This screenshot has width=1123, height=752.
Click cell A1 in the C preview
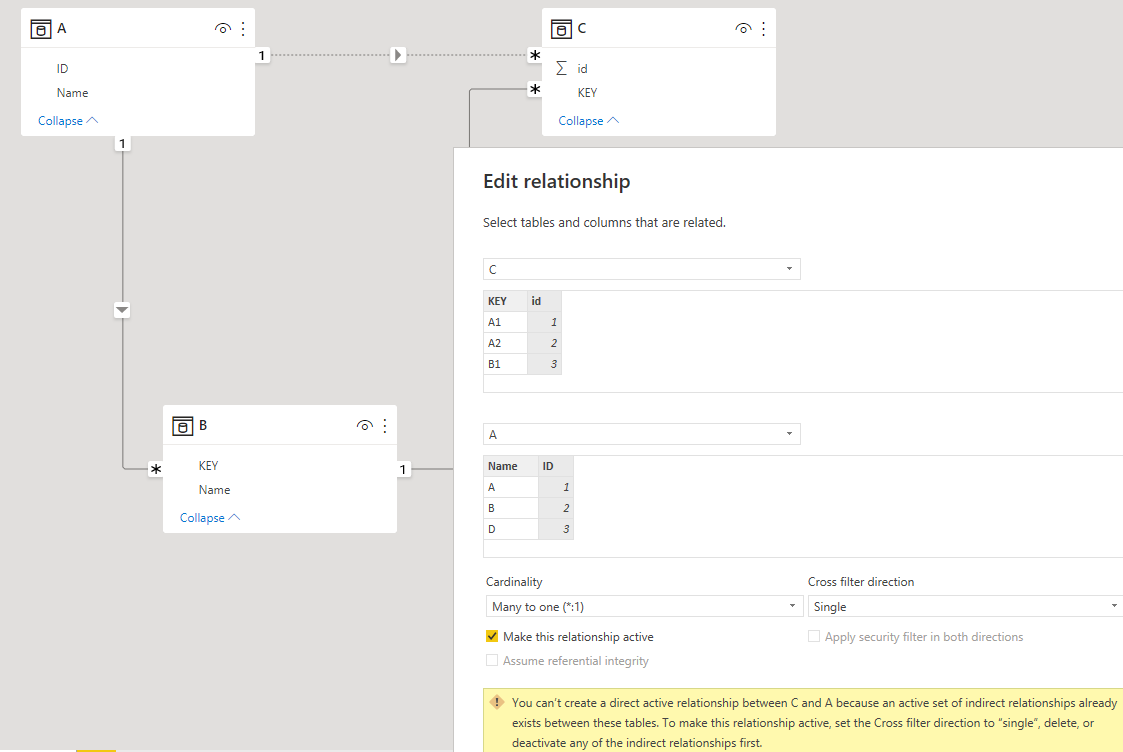pyautogui.click(x=505, y=322)
